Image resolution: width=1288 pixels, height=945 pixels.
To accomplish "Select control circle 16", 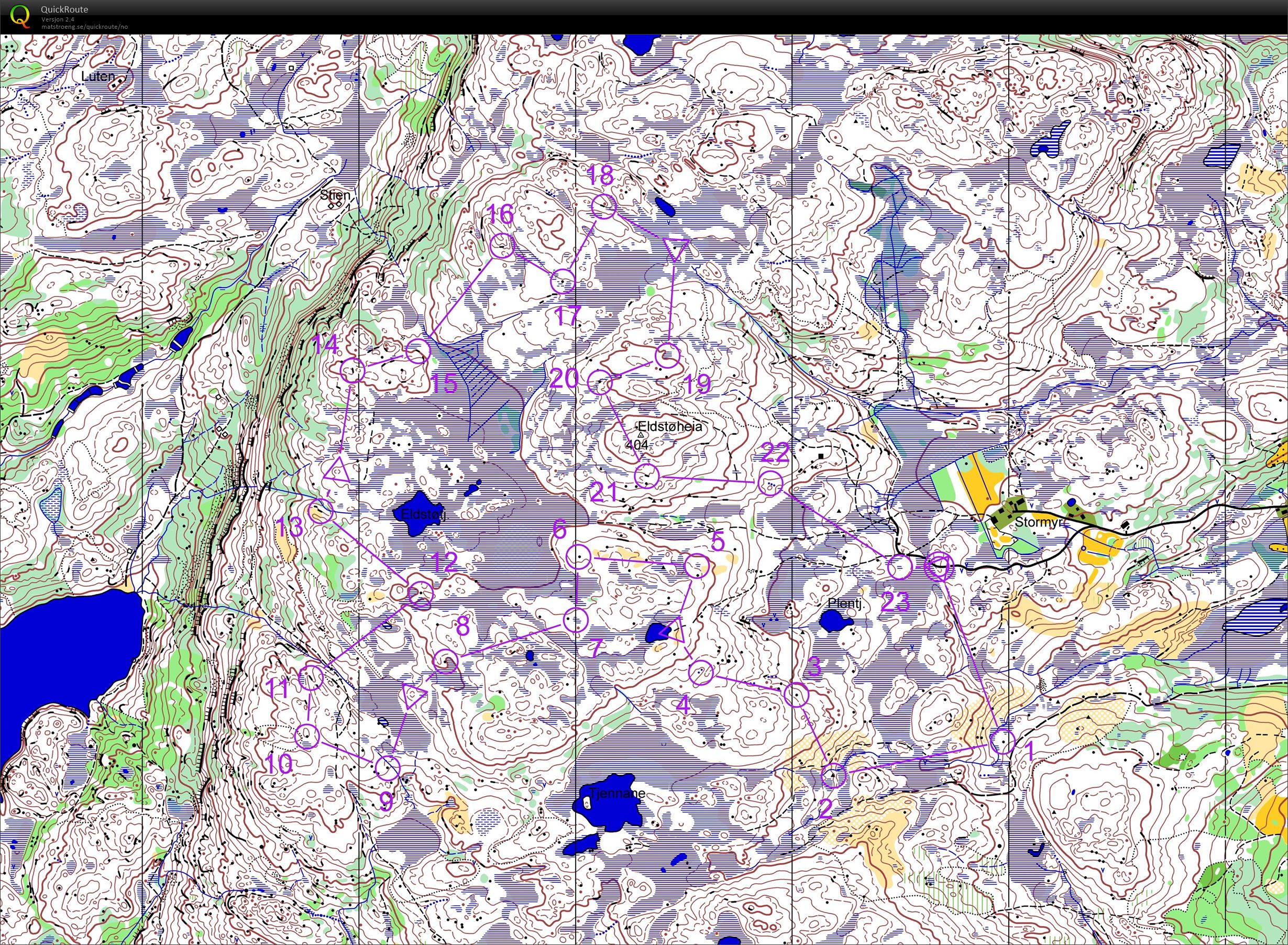I will pos(503,247).
